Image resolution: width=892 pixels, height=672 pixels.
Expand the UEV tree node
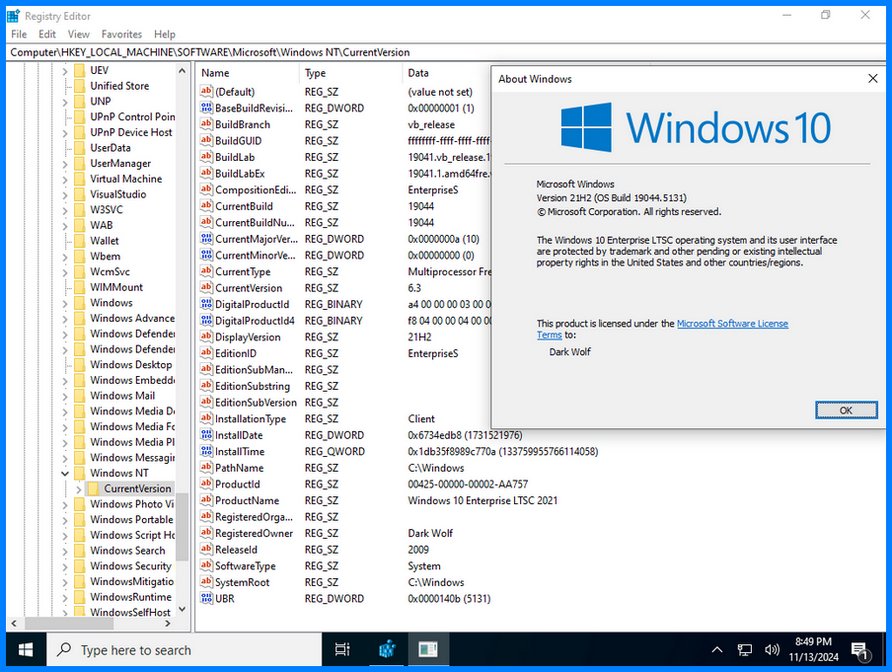click(x=64, y=71)
